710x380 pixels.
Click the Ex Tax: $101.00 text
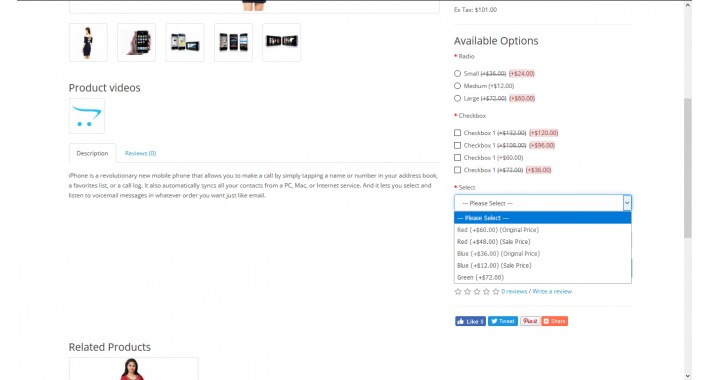(x=475, y=10)
